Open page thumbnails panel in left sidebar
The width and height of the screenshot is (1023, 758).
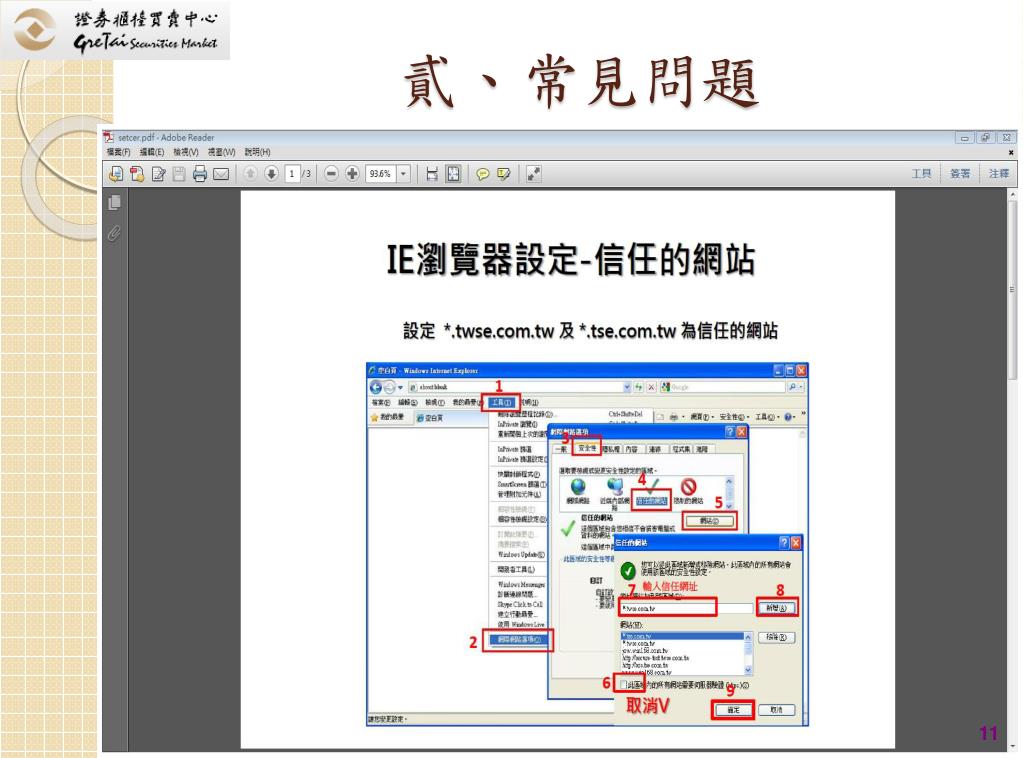114,203
